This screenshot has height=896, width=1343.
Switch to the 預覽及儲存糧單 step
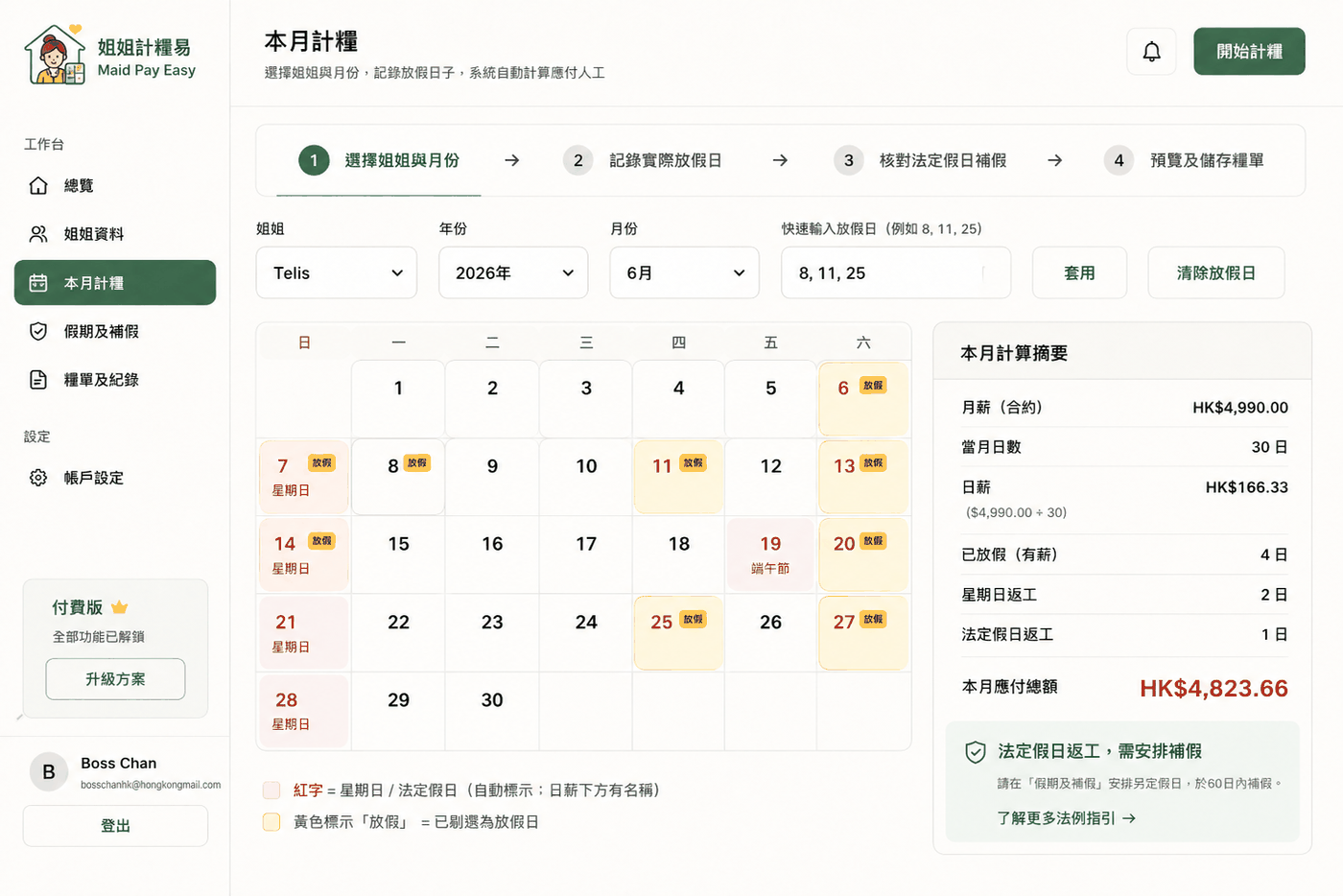pyautogui.click(x=1184, y=160)
